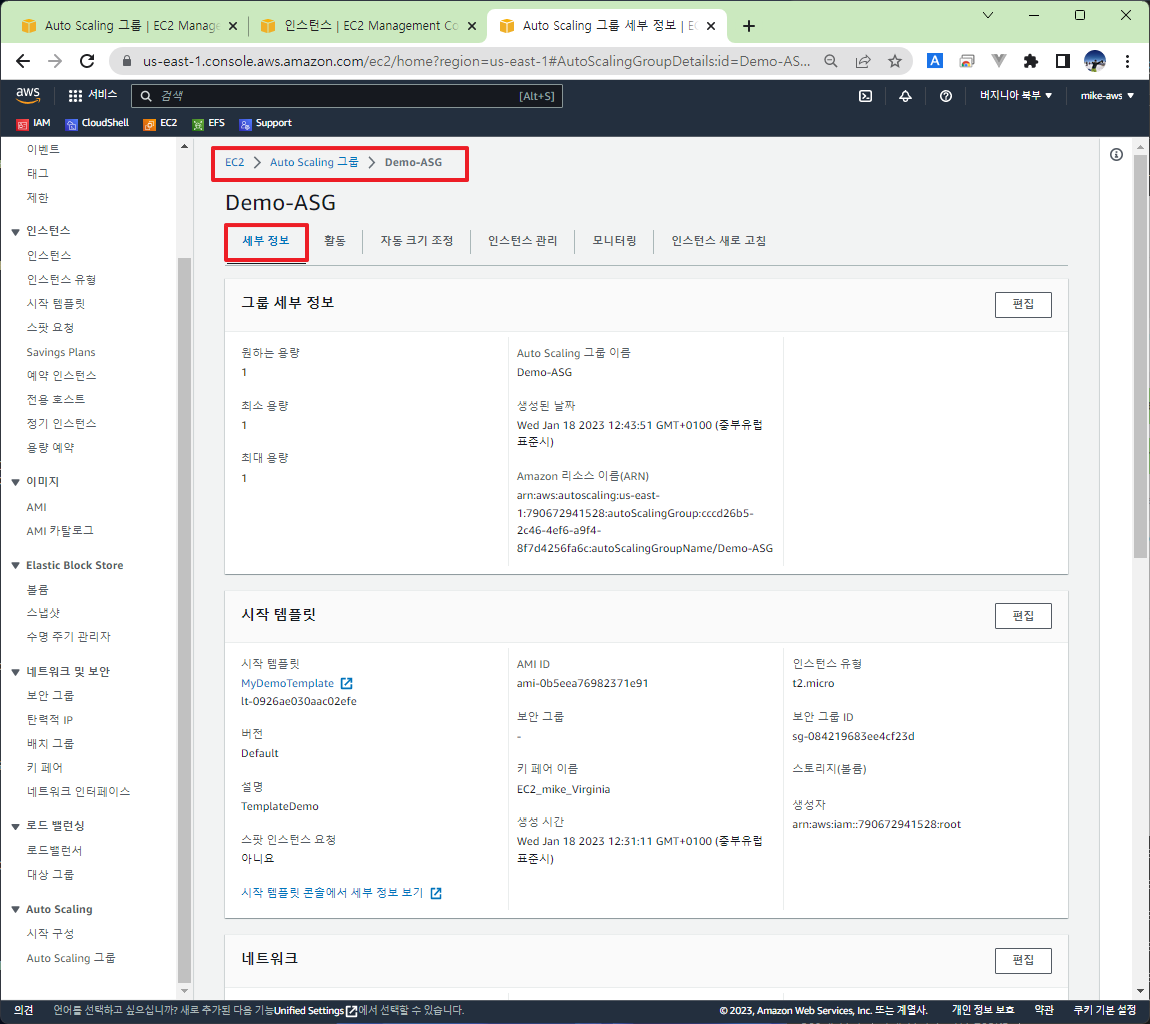
Task: Open 로드밸런서 in the sidebar
Action: point(54,850)
